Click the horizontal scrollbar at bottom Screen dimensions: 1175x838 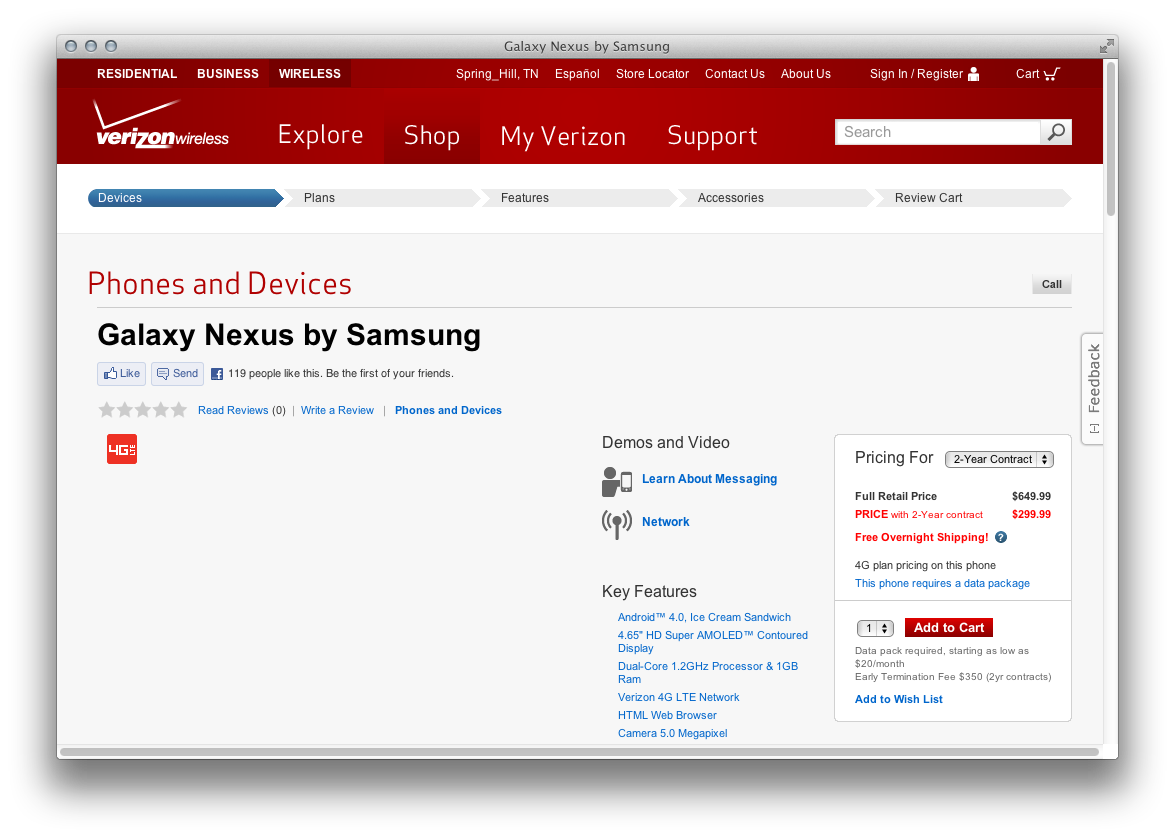(579, 752)
